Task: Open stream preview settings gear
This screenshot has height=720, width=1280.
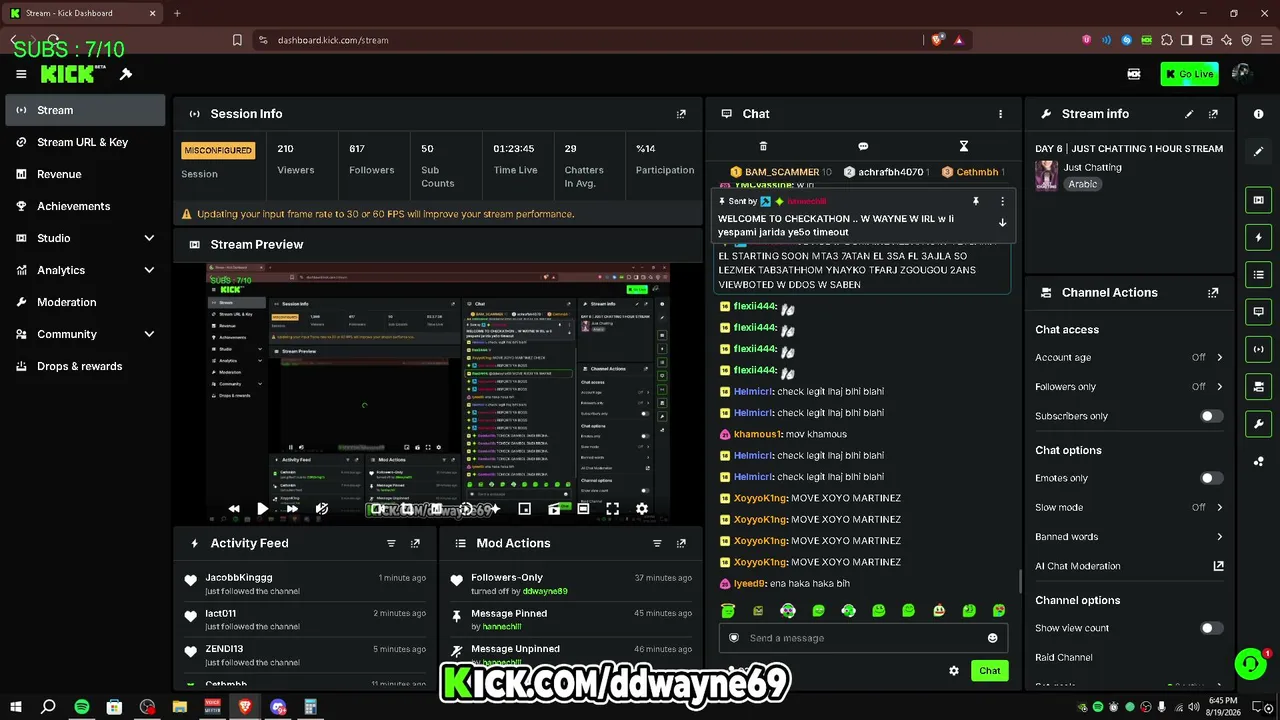Action: pos(642,509)
